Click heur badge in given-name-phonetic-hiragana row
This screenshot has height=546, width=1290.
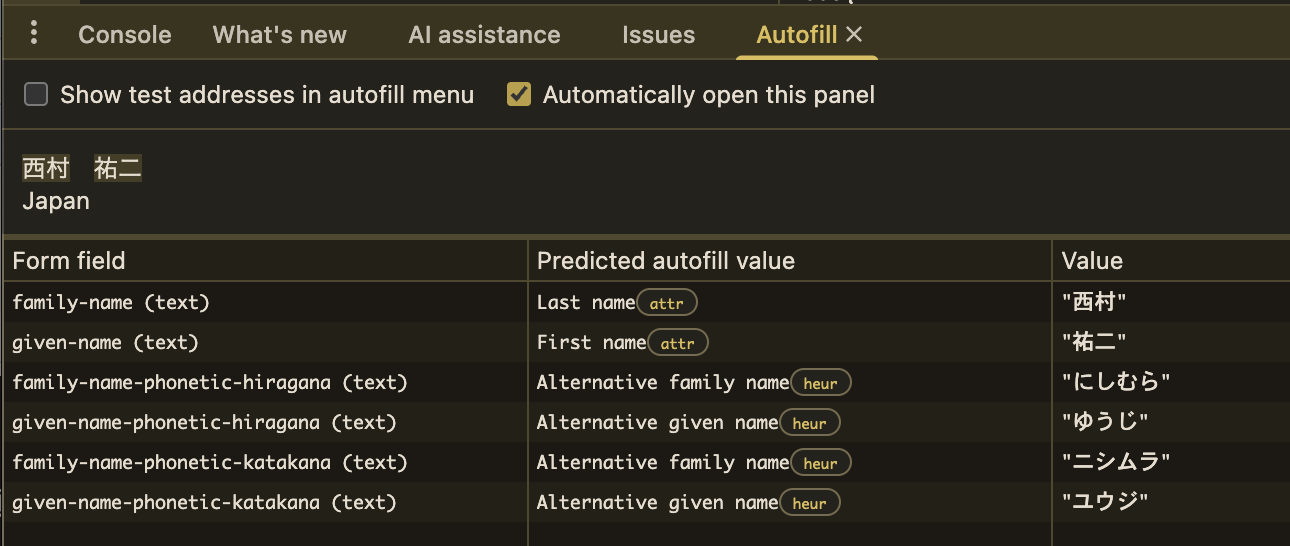click(x=810, y=423)
